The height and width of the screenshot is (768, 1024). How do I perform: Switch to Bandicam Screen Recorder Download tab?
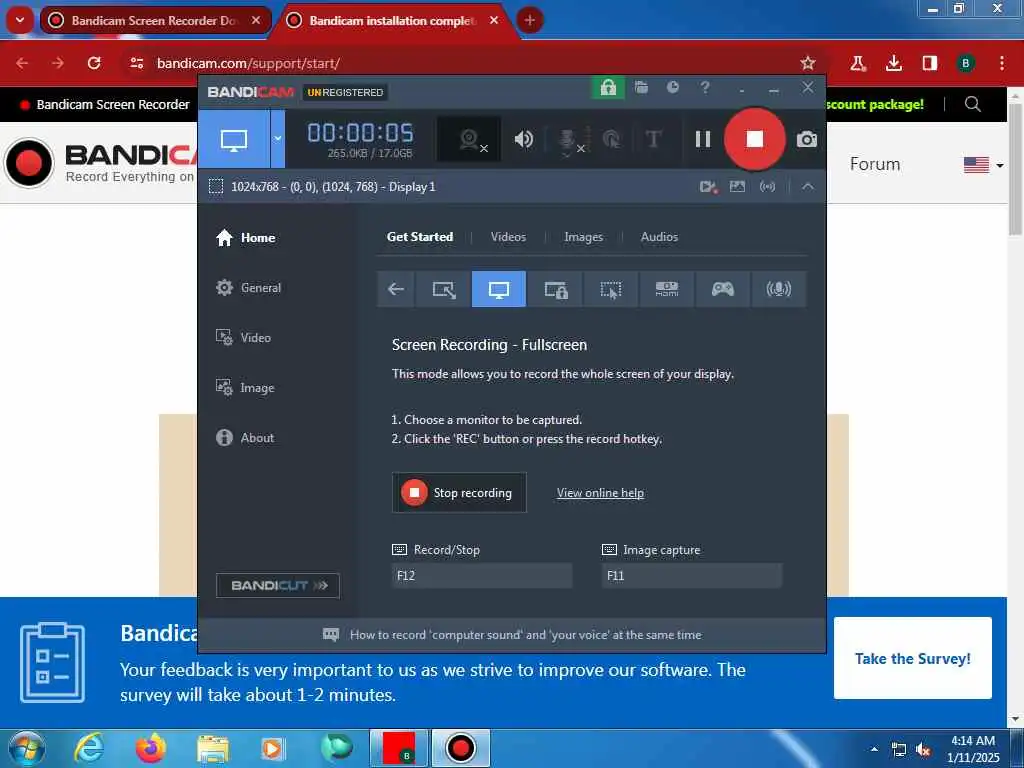(155, 21)
